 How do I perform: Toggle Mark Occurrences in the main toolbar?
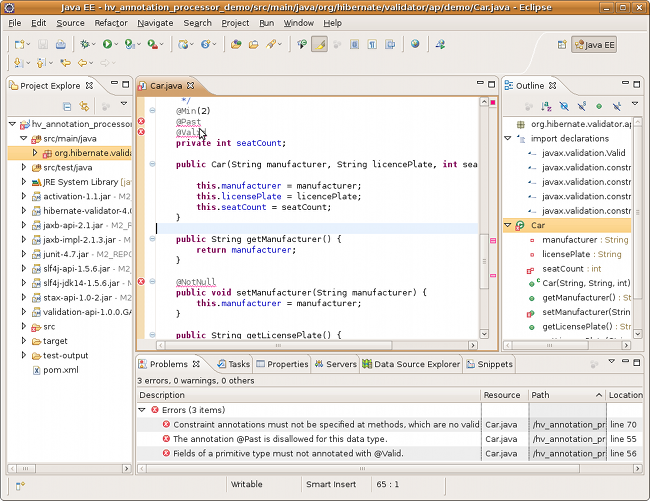[x=320, y=44]
